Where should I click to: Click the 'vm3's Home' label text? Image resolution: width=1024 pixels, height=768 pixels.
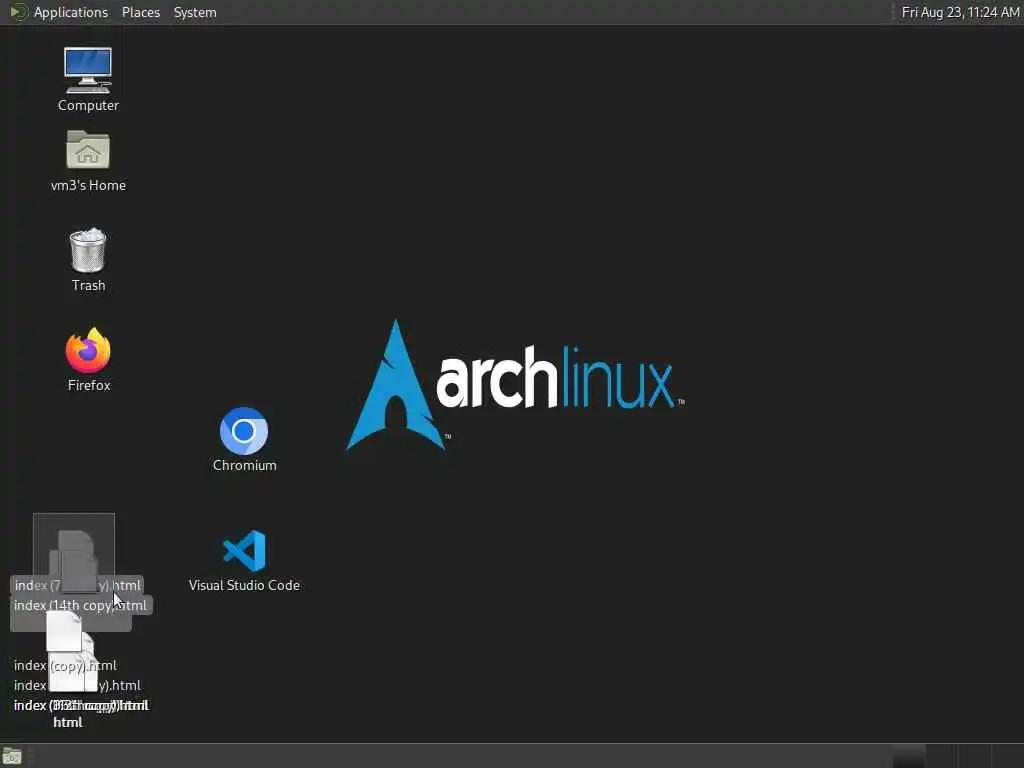pos(88,185)
